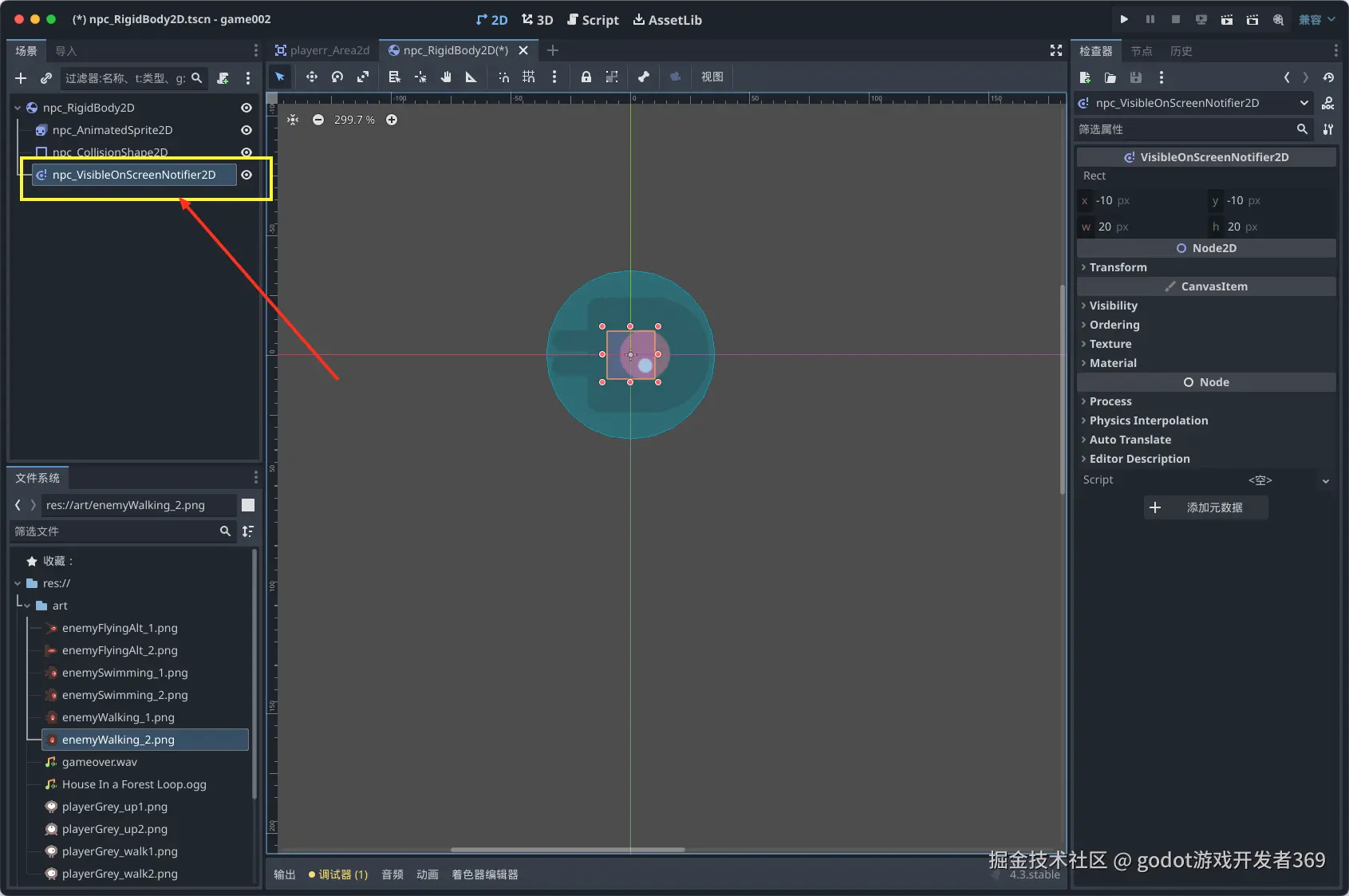Activate the Pan mode hand tool
The image size is (1349, 896).
point(446,77)
